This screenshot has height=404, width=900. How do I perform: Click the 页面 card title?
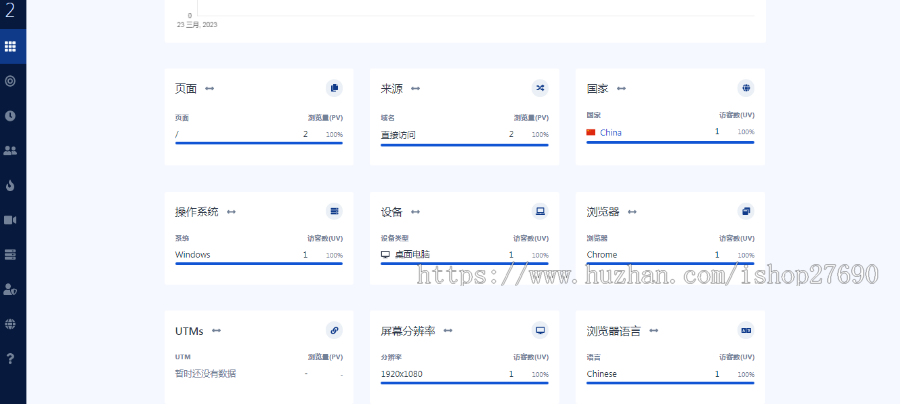186,88
